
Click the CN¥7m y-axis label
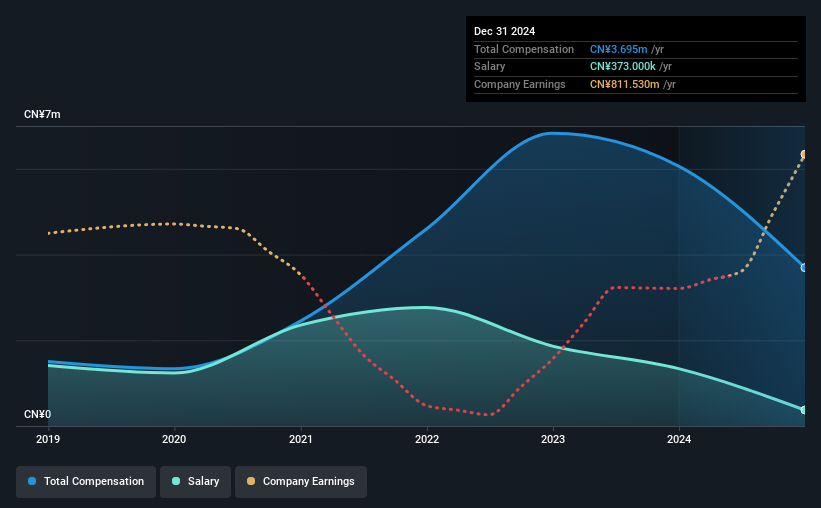(x=42, y=115)
